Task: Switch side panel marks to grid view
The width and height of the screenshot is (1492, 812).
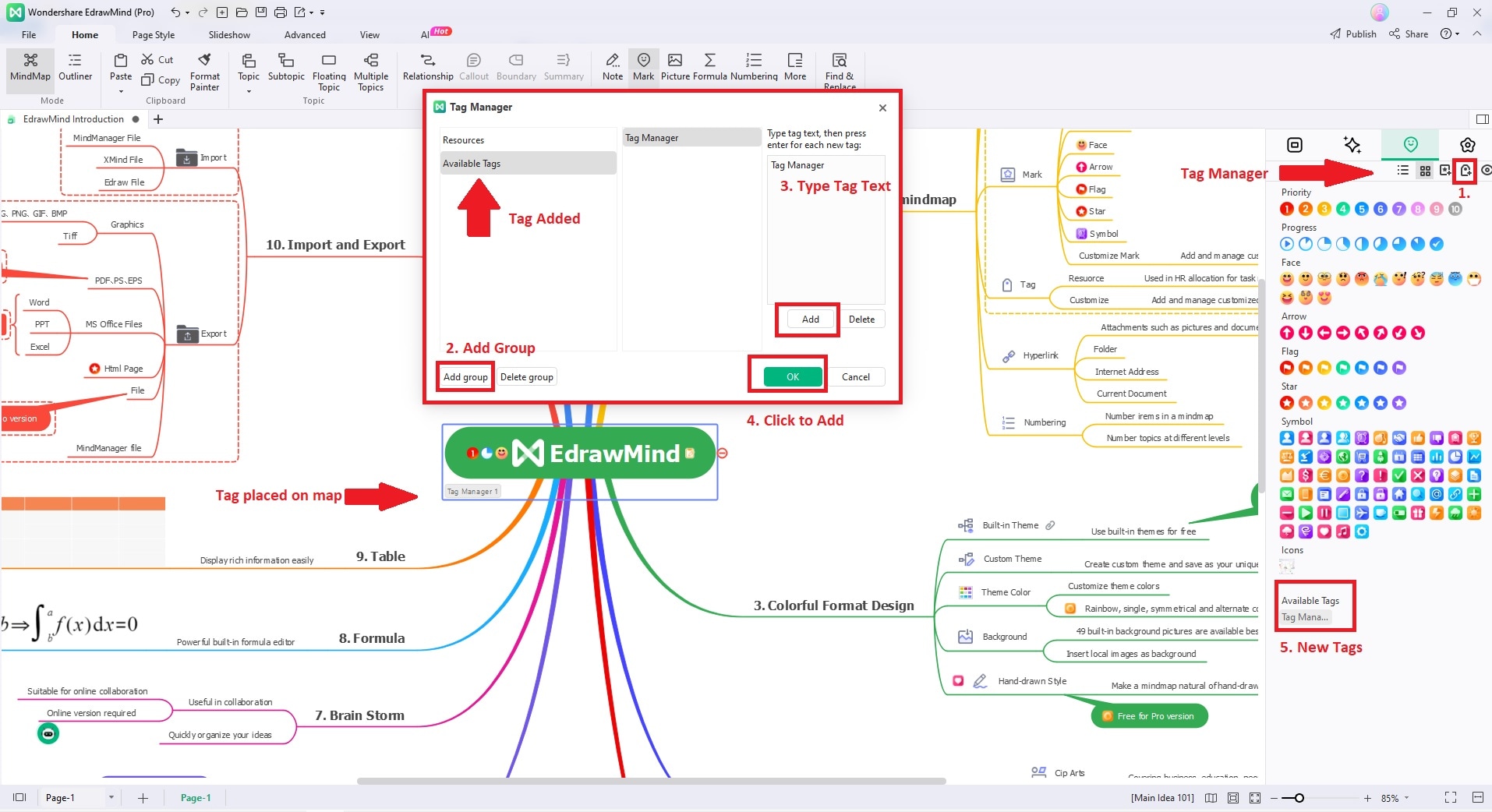Action: 1425,171
